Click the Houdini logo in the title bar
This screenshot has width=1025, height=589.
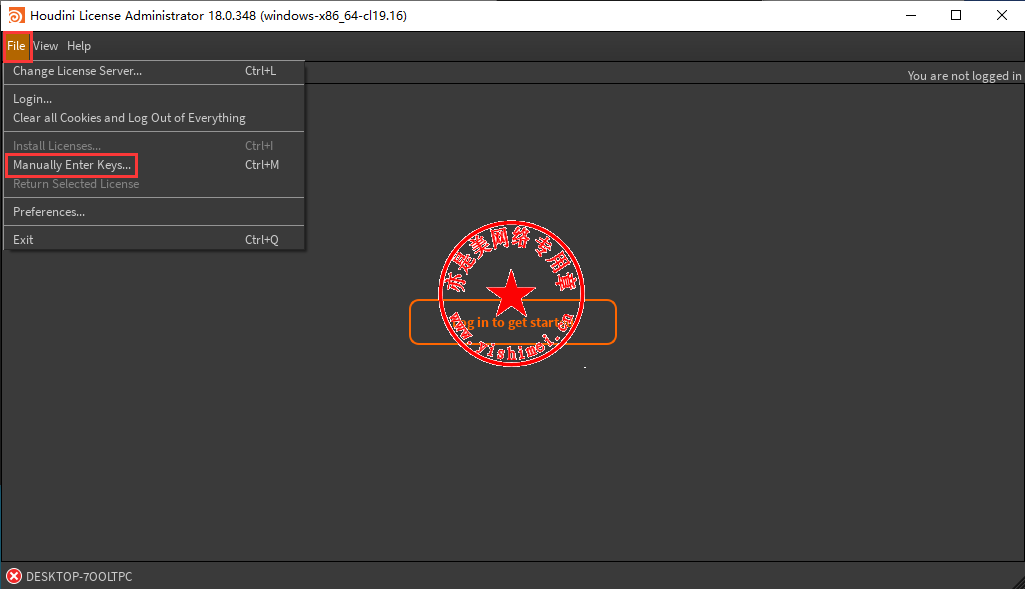coord(15,15)
